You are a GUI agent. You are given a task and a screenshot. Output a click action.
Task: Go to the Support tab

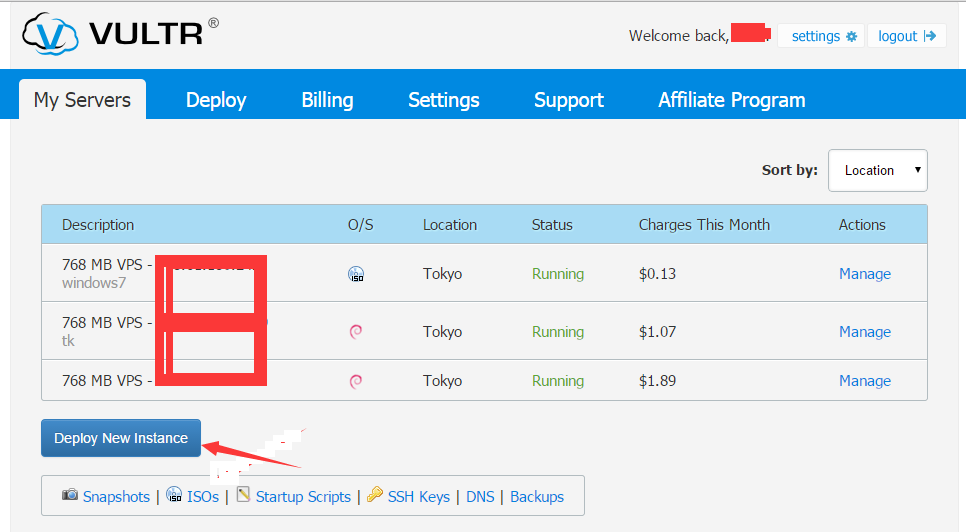click(x=568, y=100)
